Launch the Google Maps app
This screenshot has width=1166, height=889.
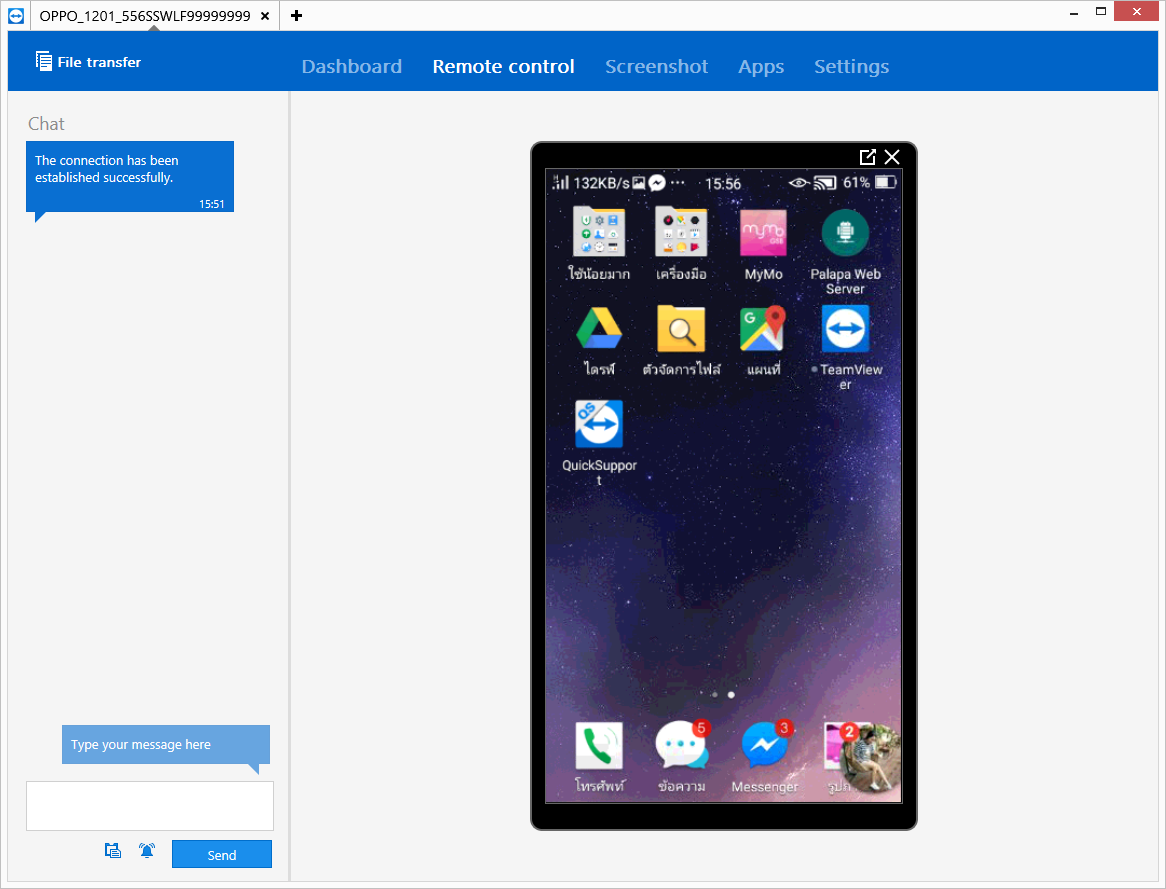(762, 330)
